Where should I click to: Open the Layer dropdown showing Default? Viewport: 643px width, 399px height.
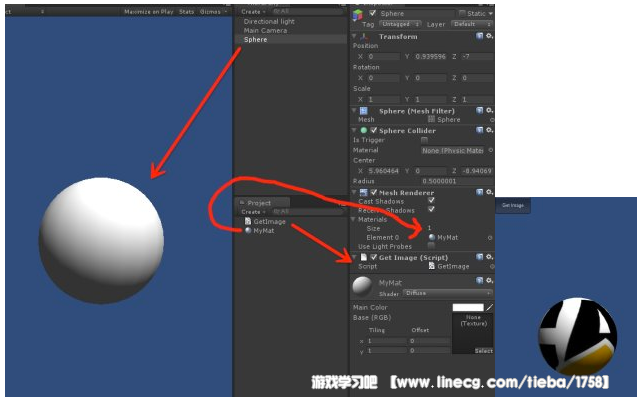click(472, 24)
